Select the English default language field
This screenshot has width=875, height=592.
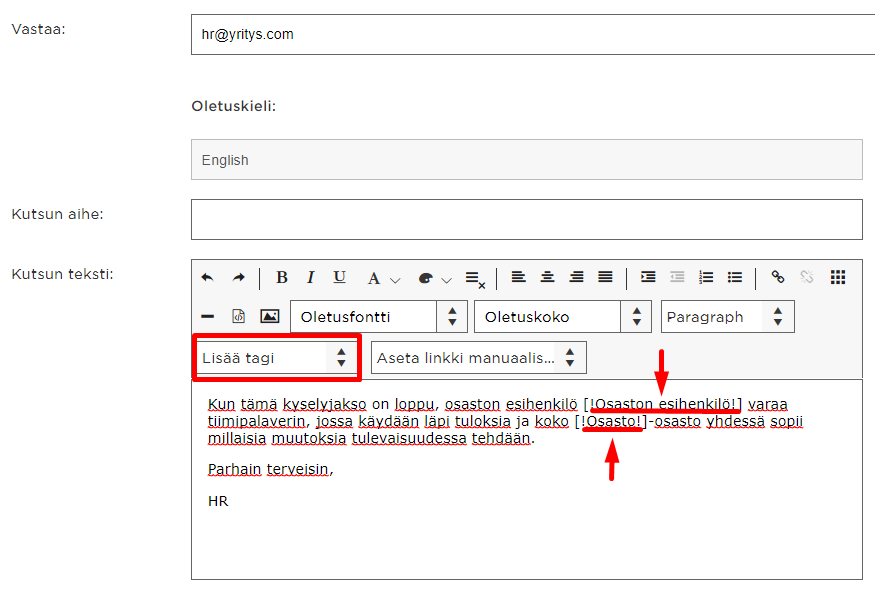(x=527, y=160)
